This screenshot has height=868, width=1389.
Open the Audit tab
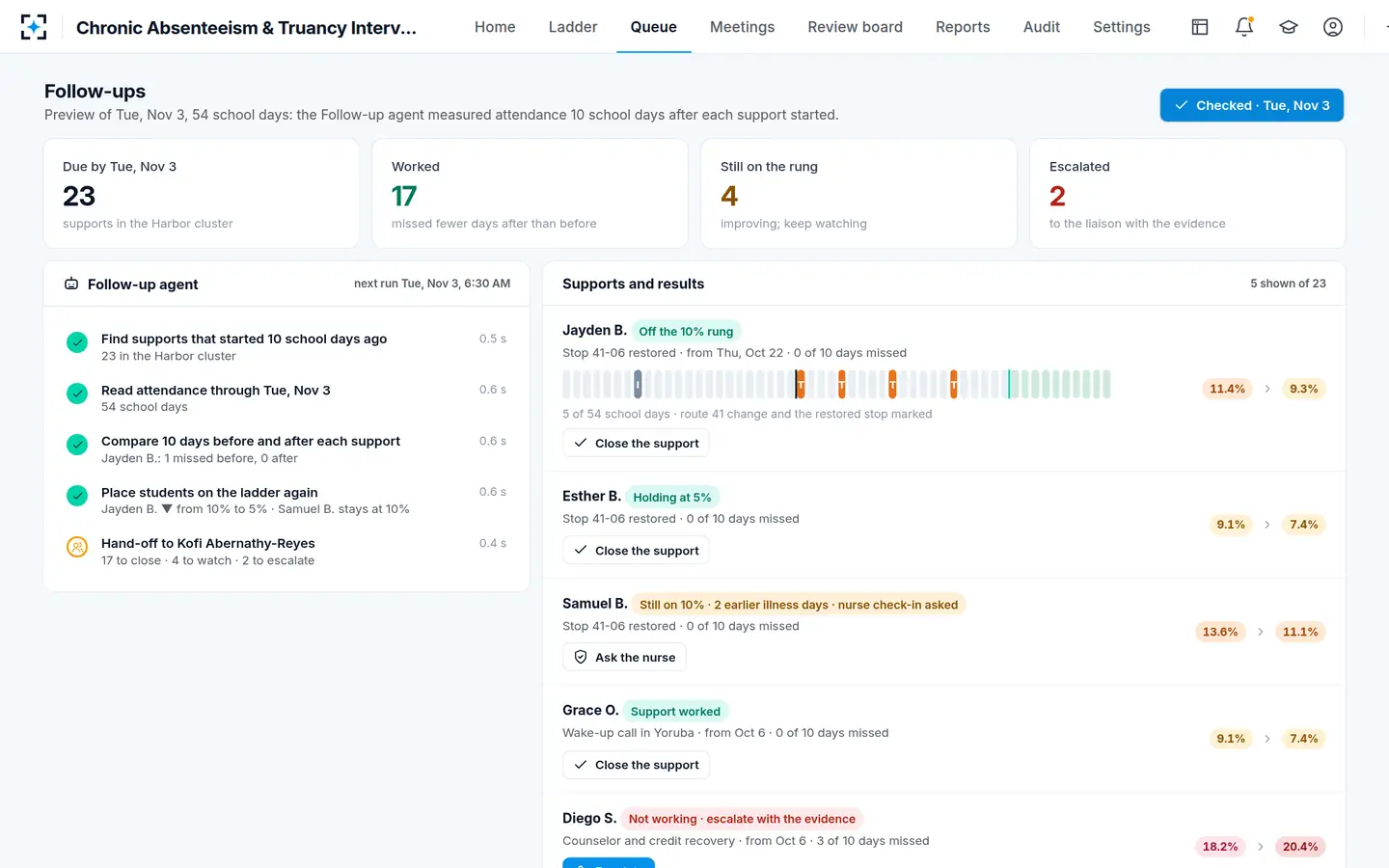(x=1042, y=27)
